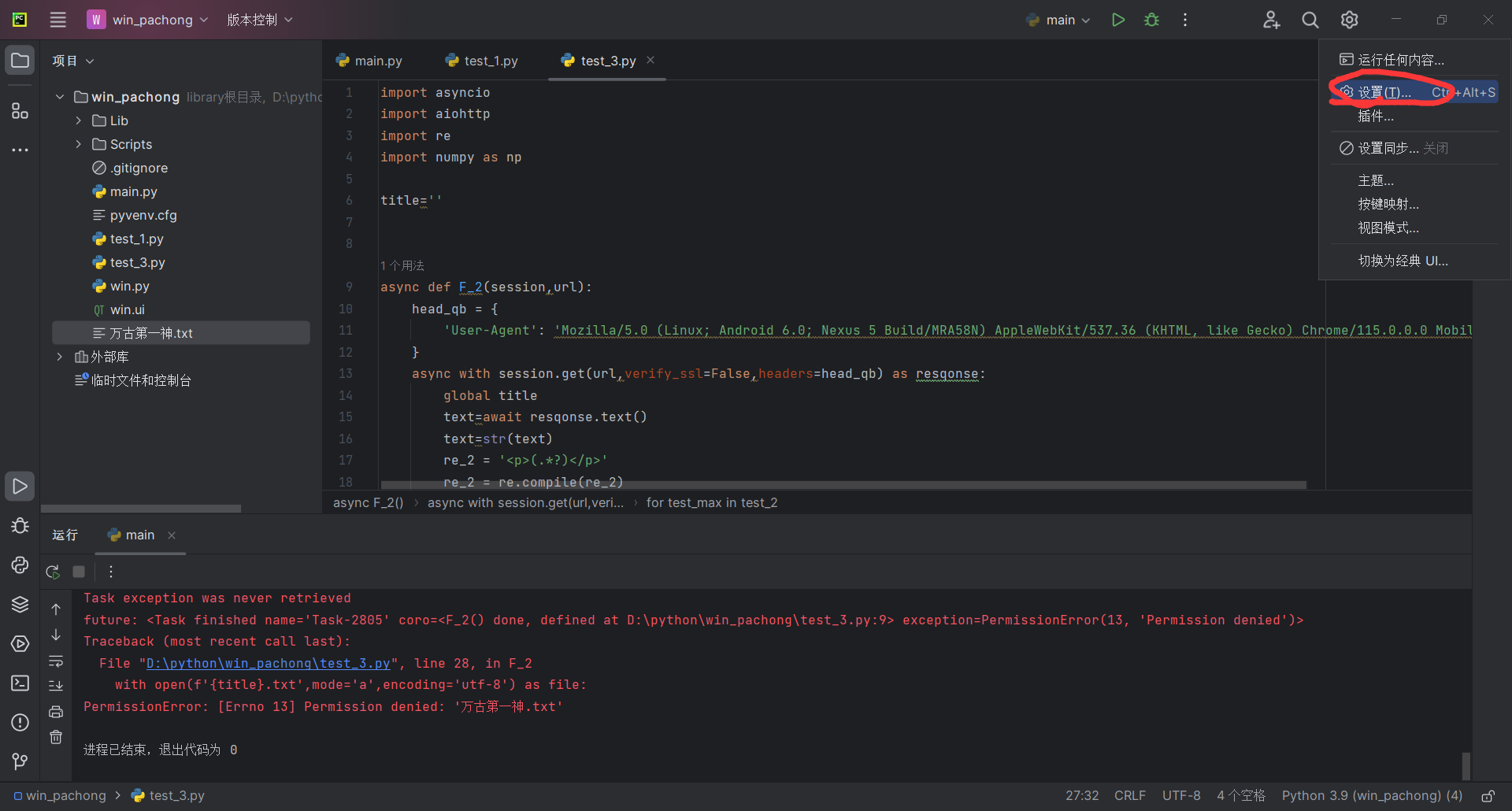Toggle the read-only lock icon in the status bar
1512x811 pixels.
[1488, 796]
